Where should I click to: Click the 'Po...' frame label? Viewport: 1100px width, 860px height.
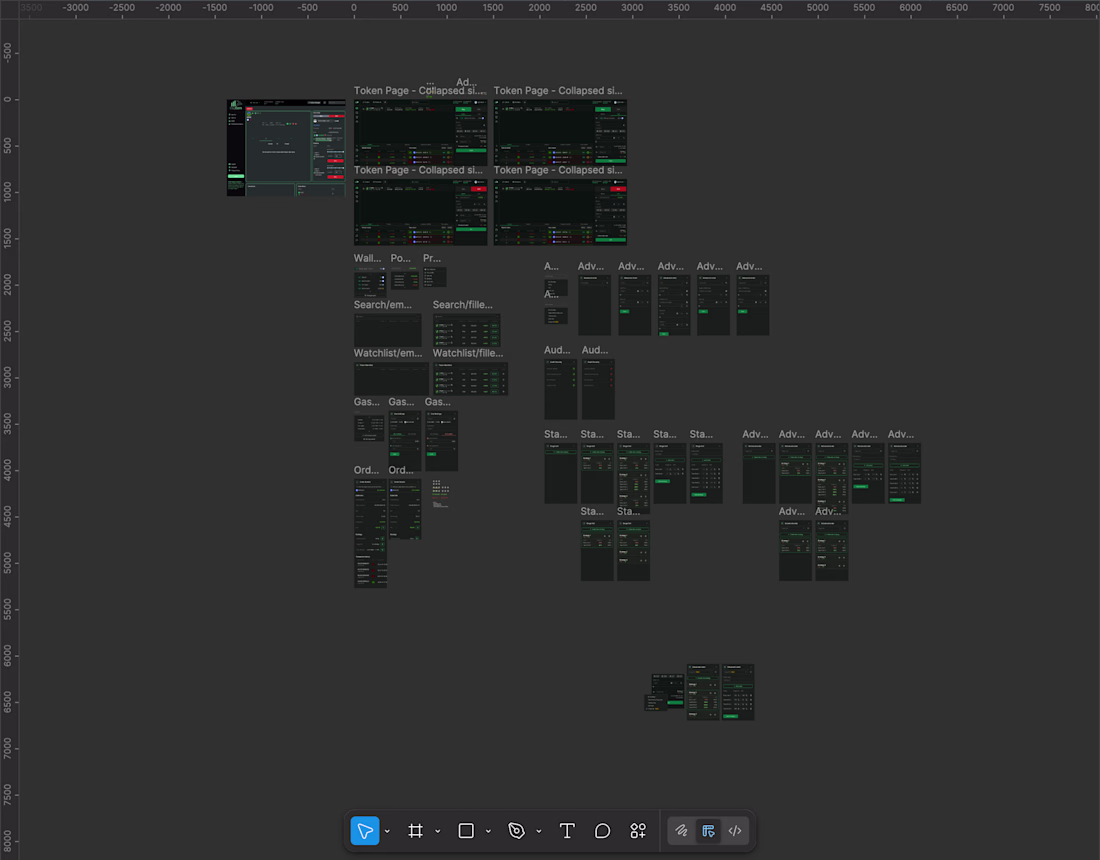[x=401, y=258]
